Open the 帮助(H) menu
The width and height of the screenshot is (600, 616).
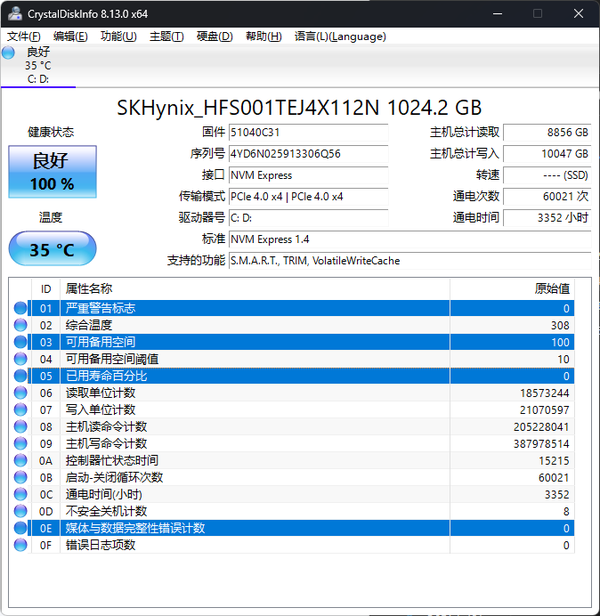coord(264,37)
